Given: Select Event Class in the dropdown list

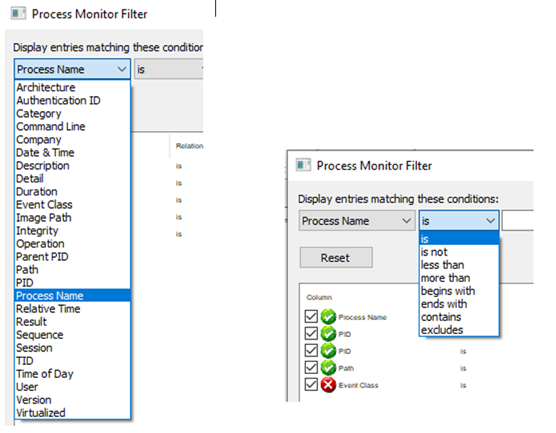Looking at the screenshot, I should (72, 205).
